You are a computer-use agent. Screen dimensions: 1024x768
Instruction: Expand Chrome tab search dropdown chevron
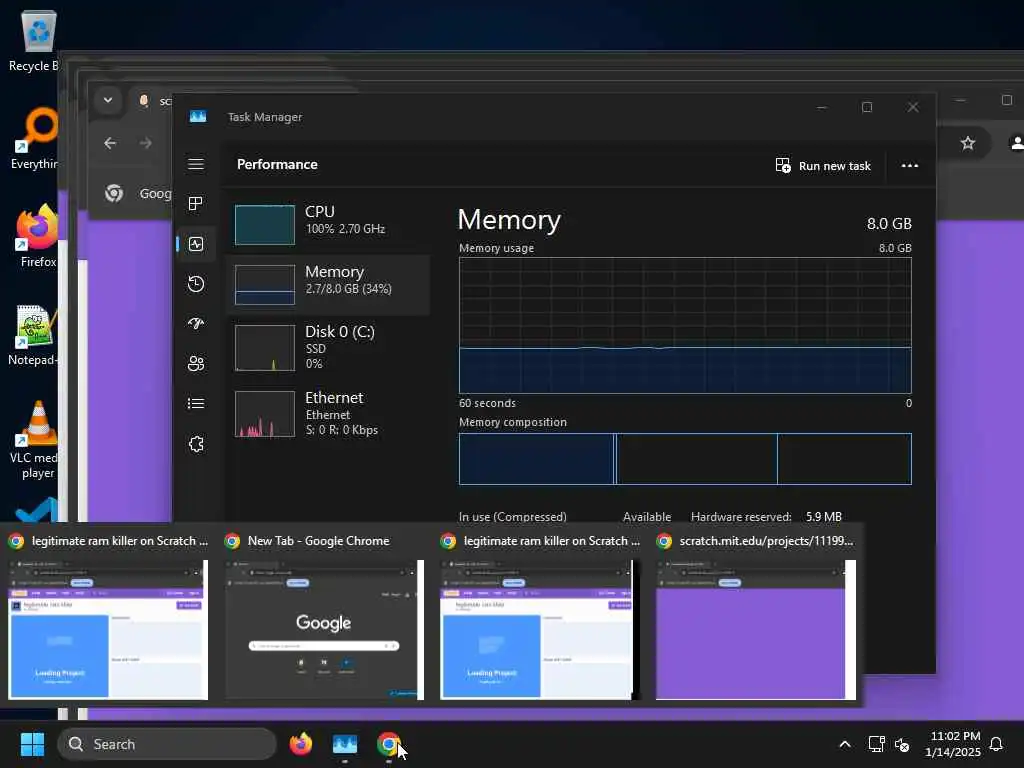(x=108, y=100)
